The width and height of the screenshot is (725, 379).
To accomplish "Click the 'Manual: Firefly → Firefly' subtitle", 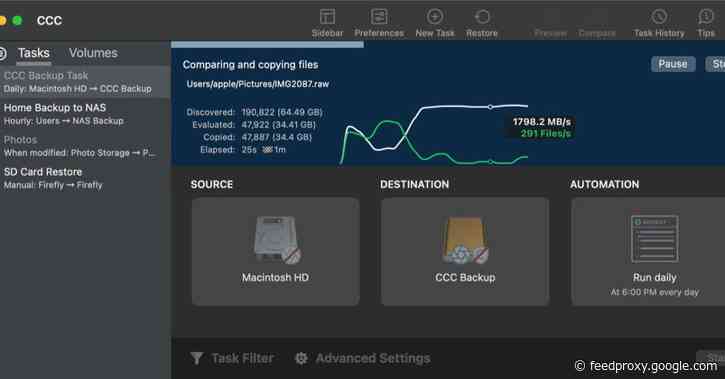I will coord(53,185).
